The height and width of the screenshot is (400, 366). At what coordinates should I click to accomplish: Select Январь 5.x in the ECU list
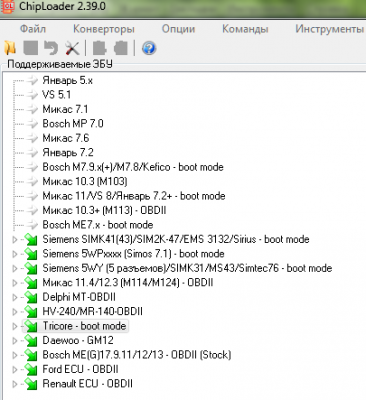pyautogui.click(x=67, y=80)
